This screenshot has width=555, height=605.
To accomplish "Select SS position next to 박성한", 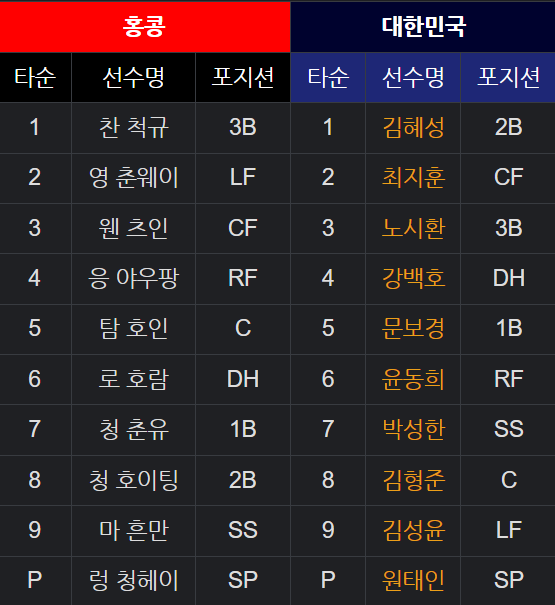I will (x=508, y=429).
